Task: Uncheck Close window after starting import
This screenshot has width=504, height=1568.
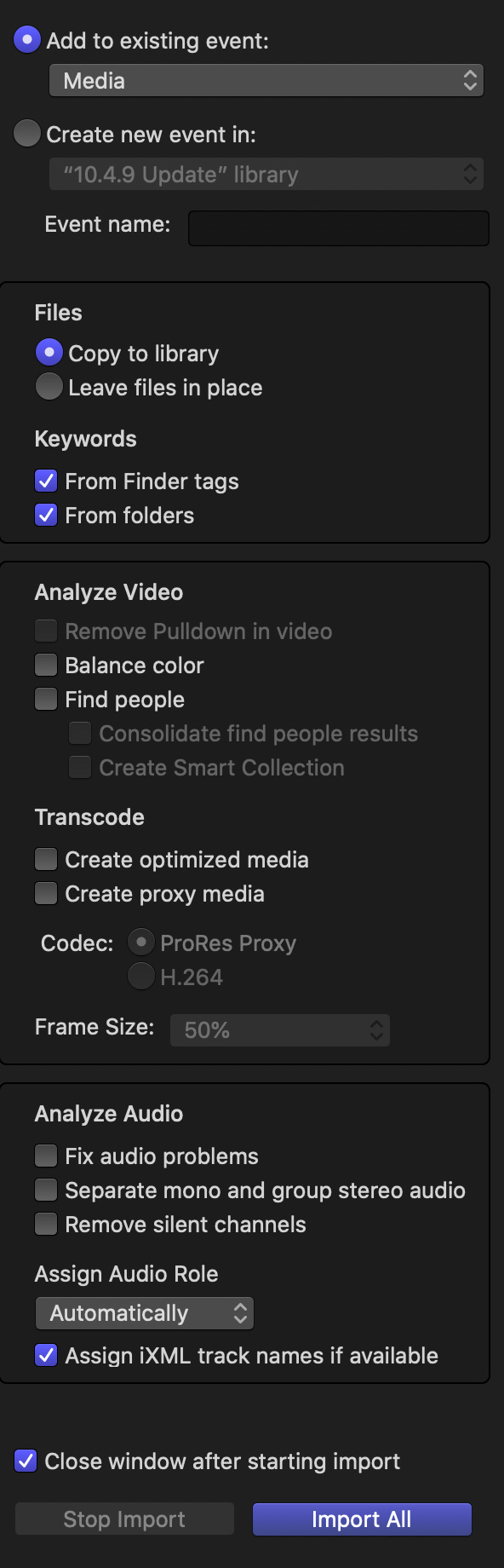Action: click(26, 1461)
